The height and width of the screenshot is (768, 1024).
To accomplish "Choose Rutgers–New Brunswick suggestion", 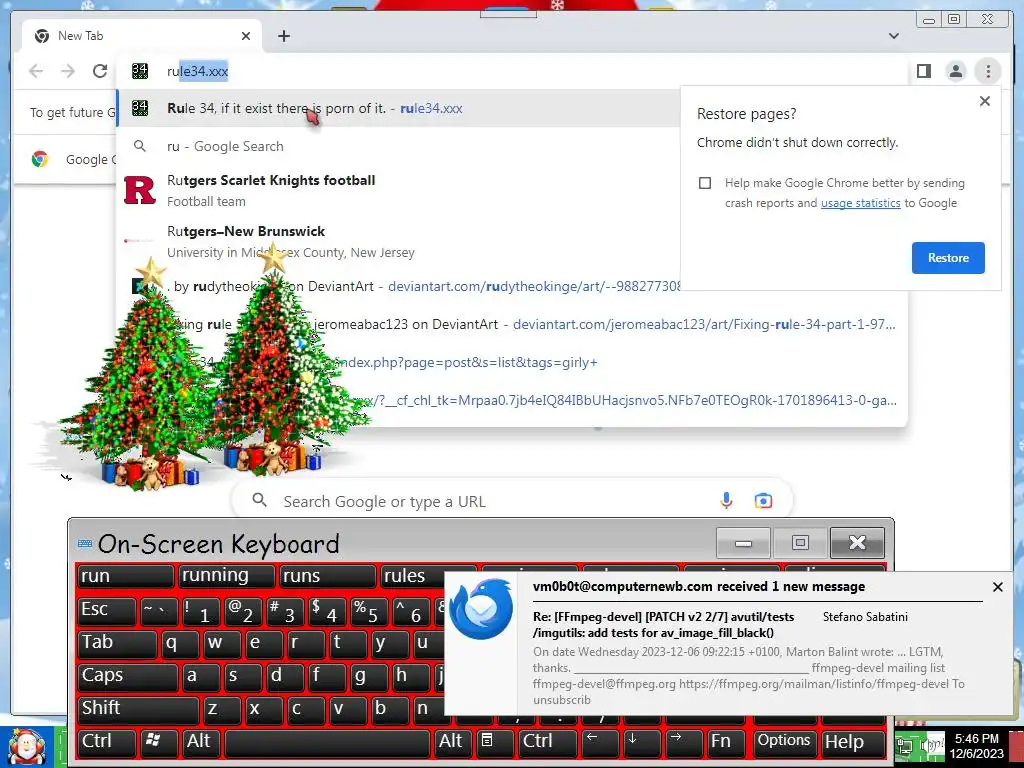I will coord(398,242).
